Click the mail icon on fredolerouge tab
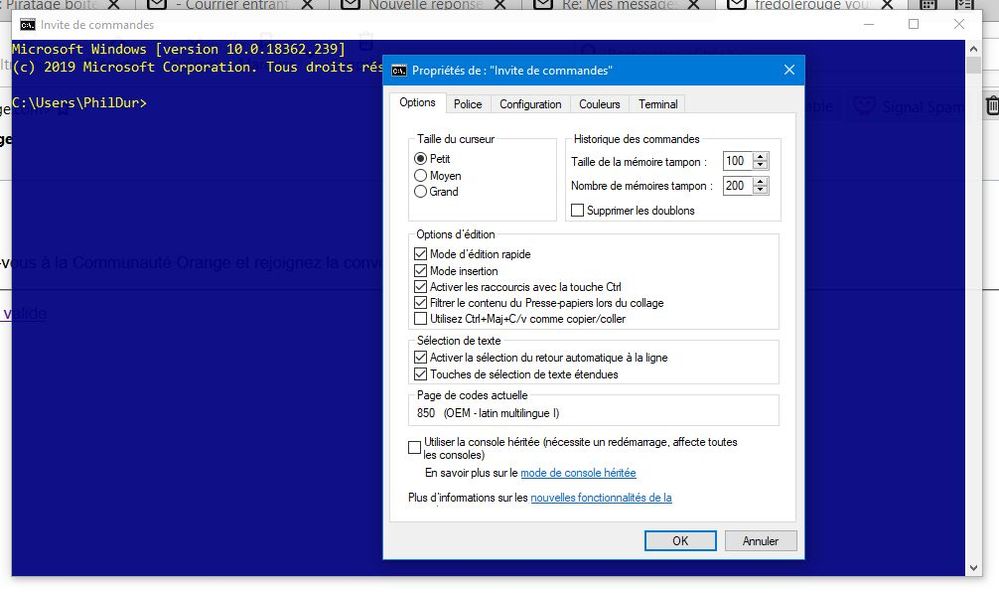The height and width of the screenshot is (594, 999). [737, 5]
